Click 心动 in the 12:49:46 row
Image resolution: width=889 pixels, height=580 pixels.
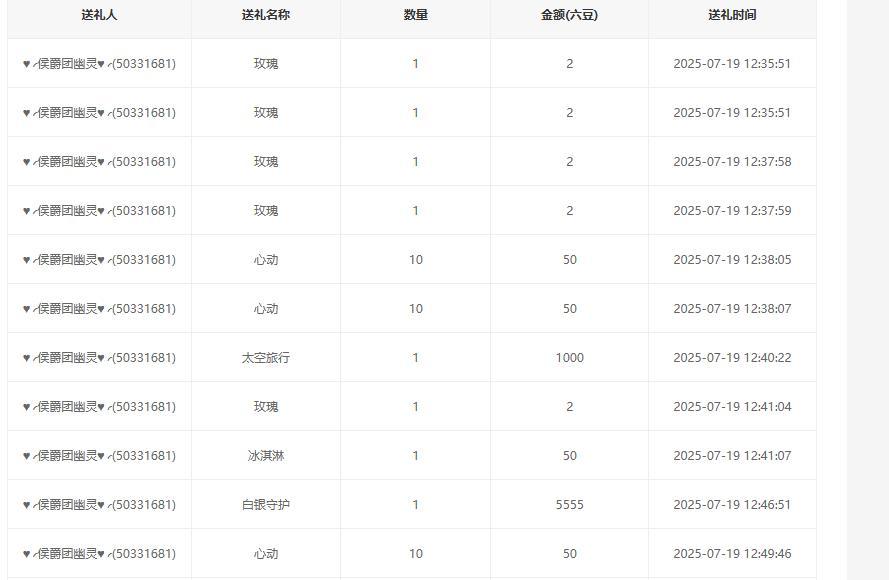pyautogui.click(x=266, y=553)
